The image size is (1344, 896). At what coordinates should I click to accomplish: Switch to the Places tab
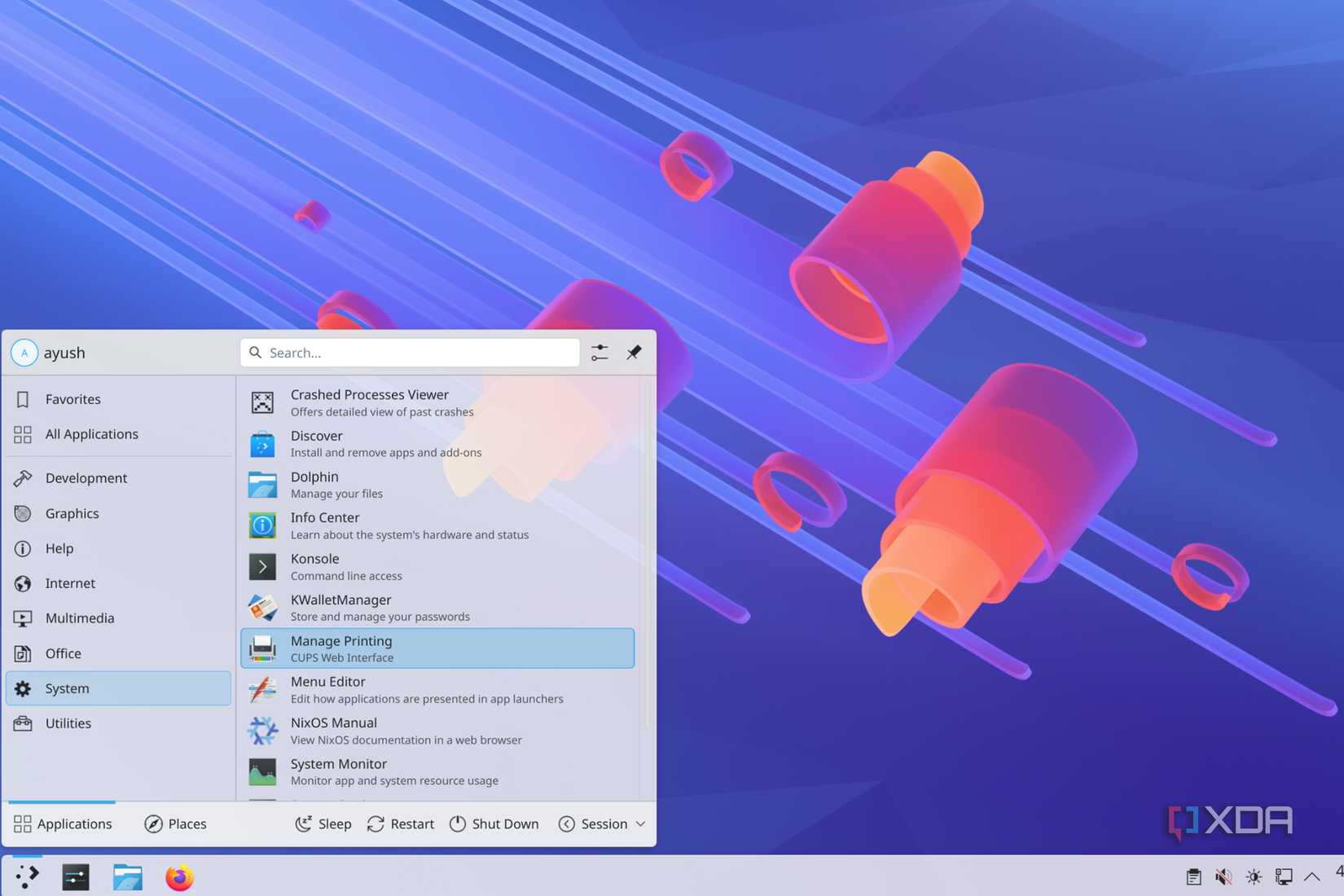pos(176,824)
